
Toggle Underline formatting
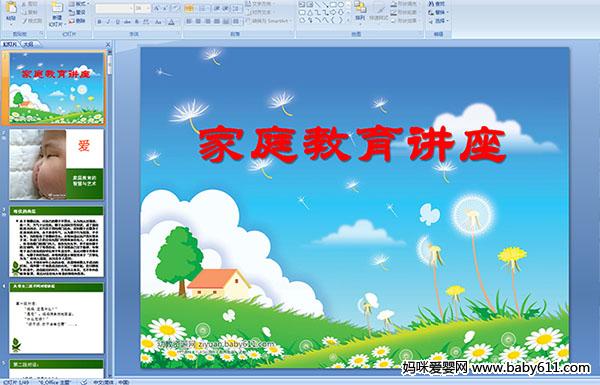click(117, 22)
